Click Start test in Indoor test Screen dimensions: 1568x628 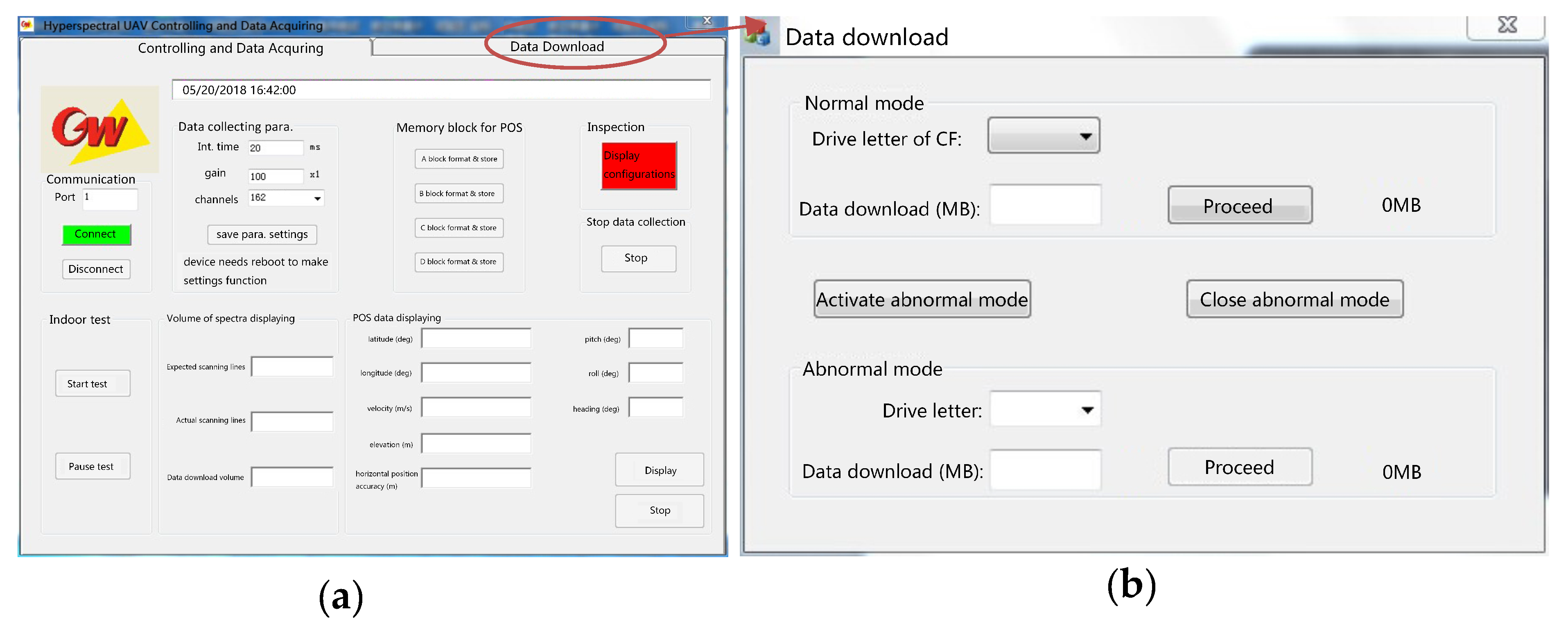[x=93, y=384]
